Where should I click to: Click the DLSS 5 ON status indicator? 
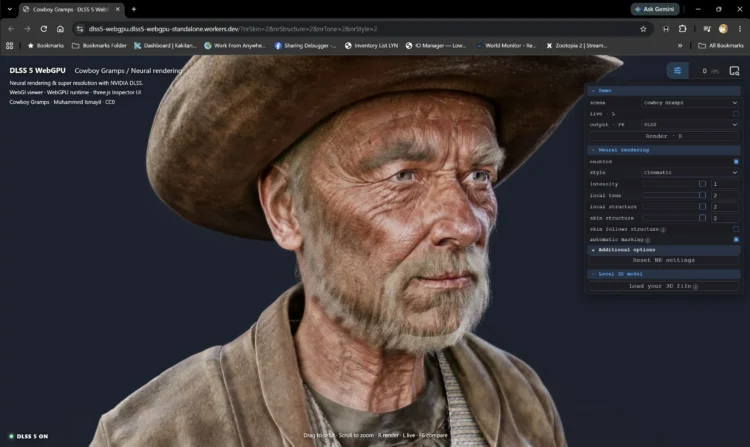coord(28,436)
